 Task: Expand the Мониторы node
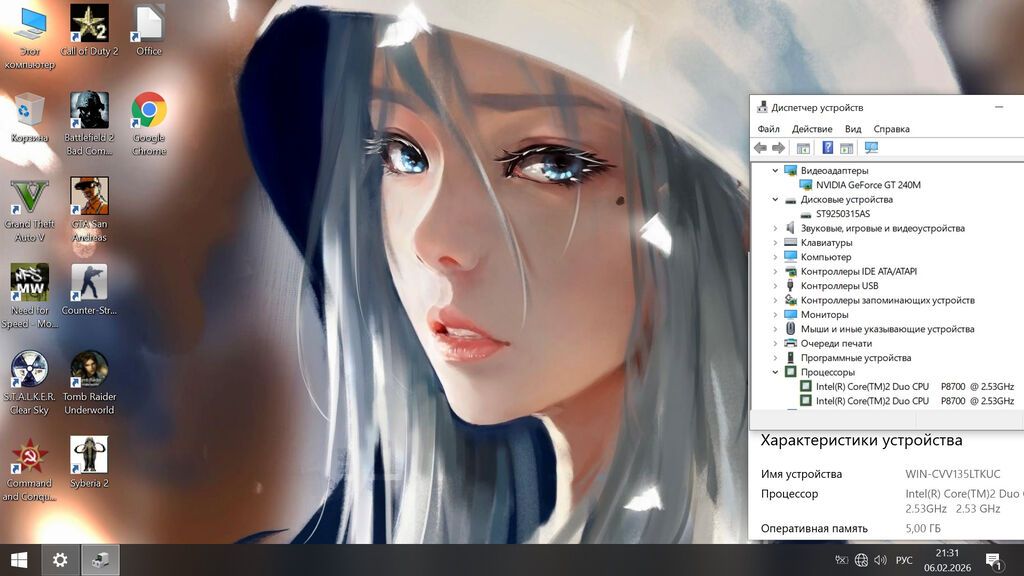click(x=775, y=314)
